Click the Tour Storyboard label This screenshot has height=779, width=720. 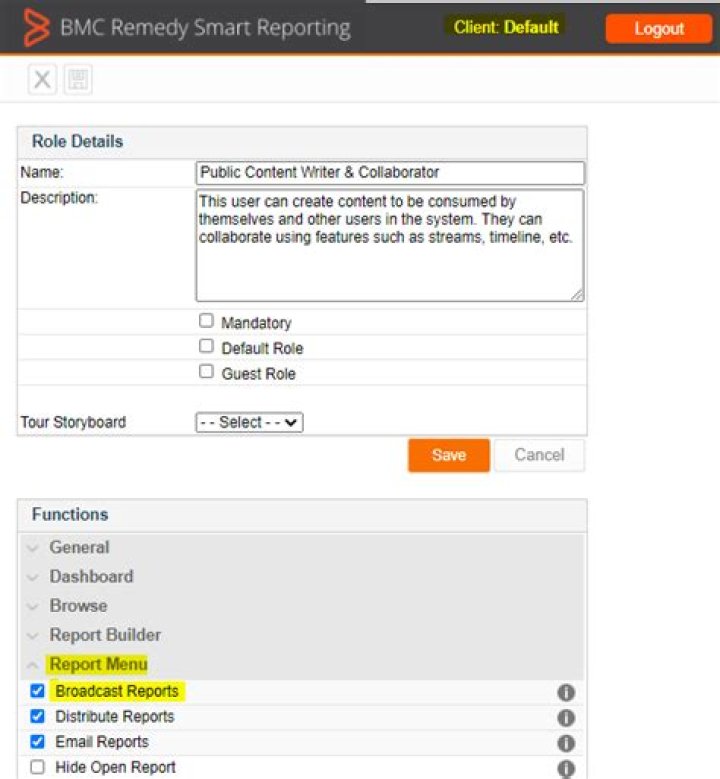pyautogui.click(x=73, y=422)
